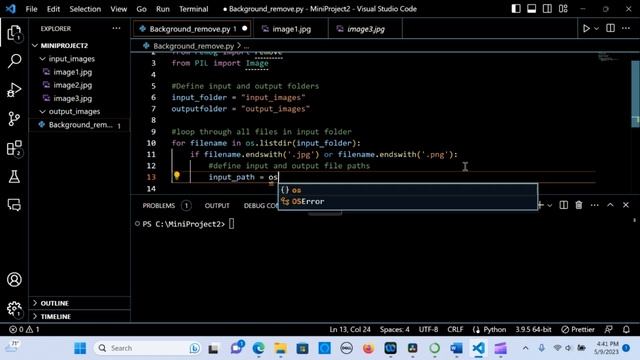This screenshot has width=640, height=360.
Task: Open the launch profile dropdown in terminal
Action: point(549,205)
